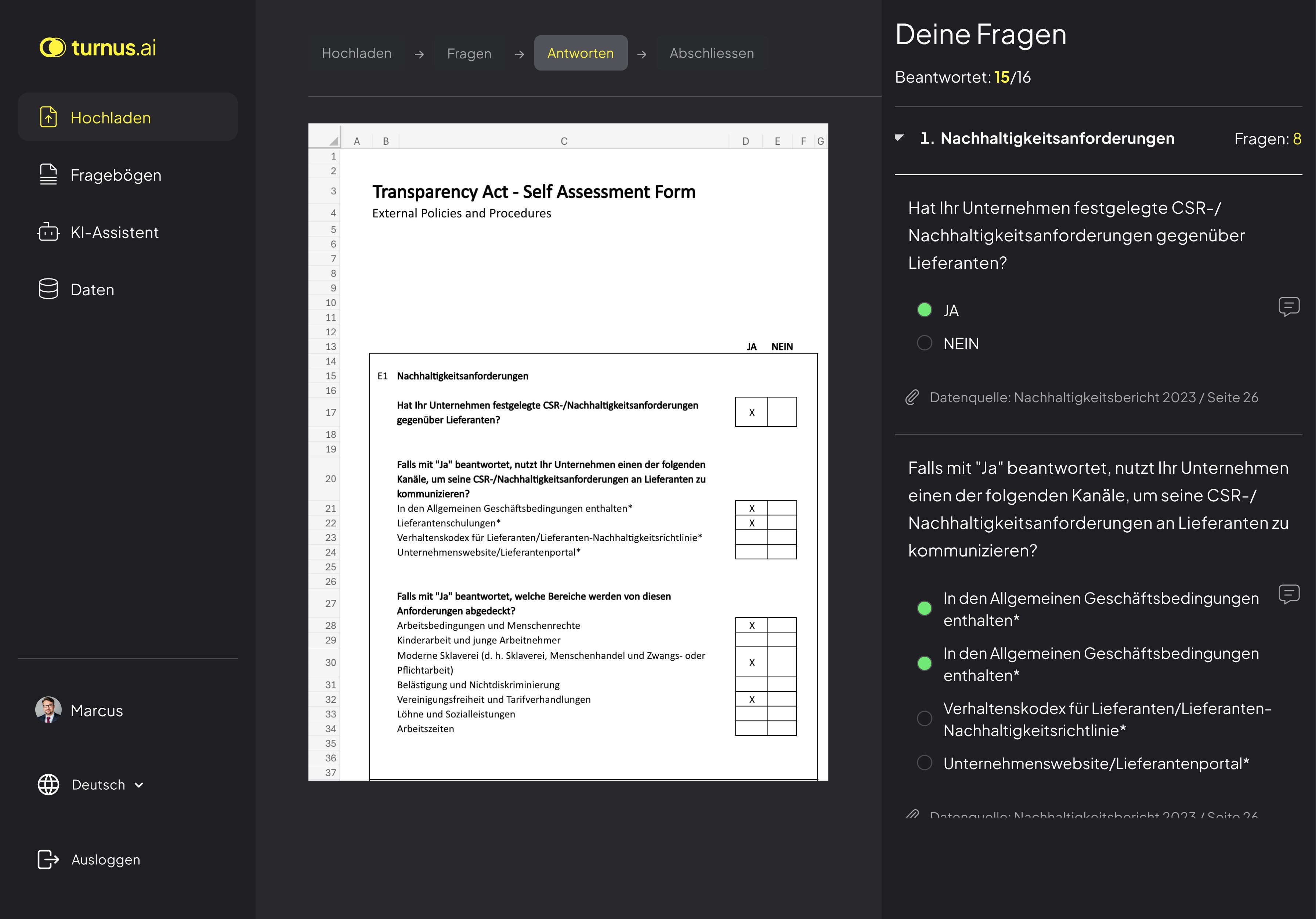Go to the Fragen step

pyautogui.click(x=469, y=53)
